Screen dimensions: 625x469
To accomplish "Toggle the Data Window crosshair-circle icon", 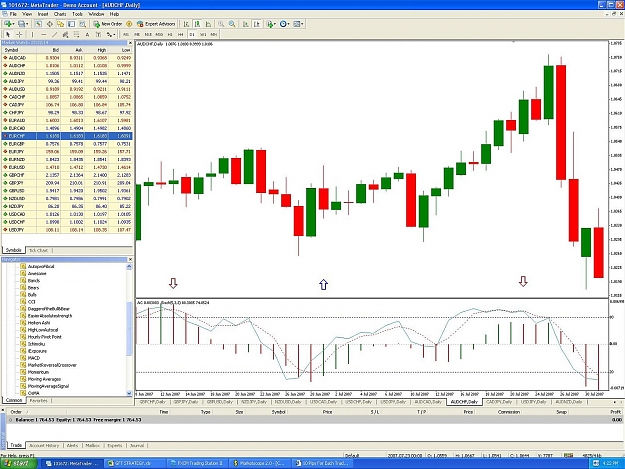I will coord(49,24).
